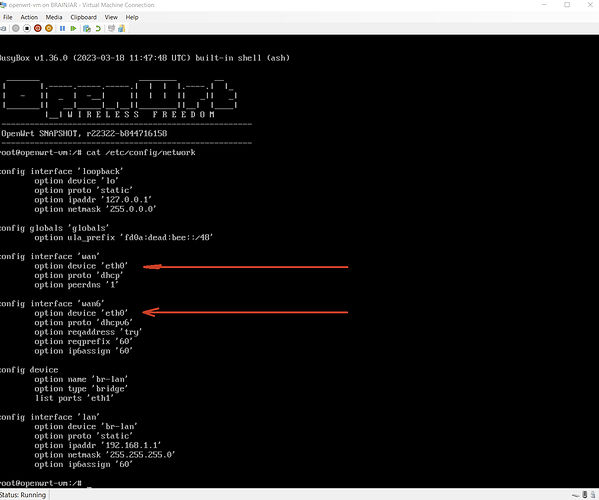
Task: Open the Clipboard menu
Action: coord(83,17)
